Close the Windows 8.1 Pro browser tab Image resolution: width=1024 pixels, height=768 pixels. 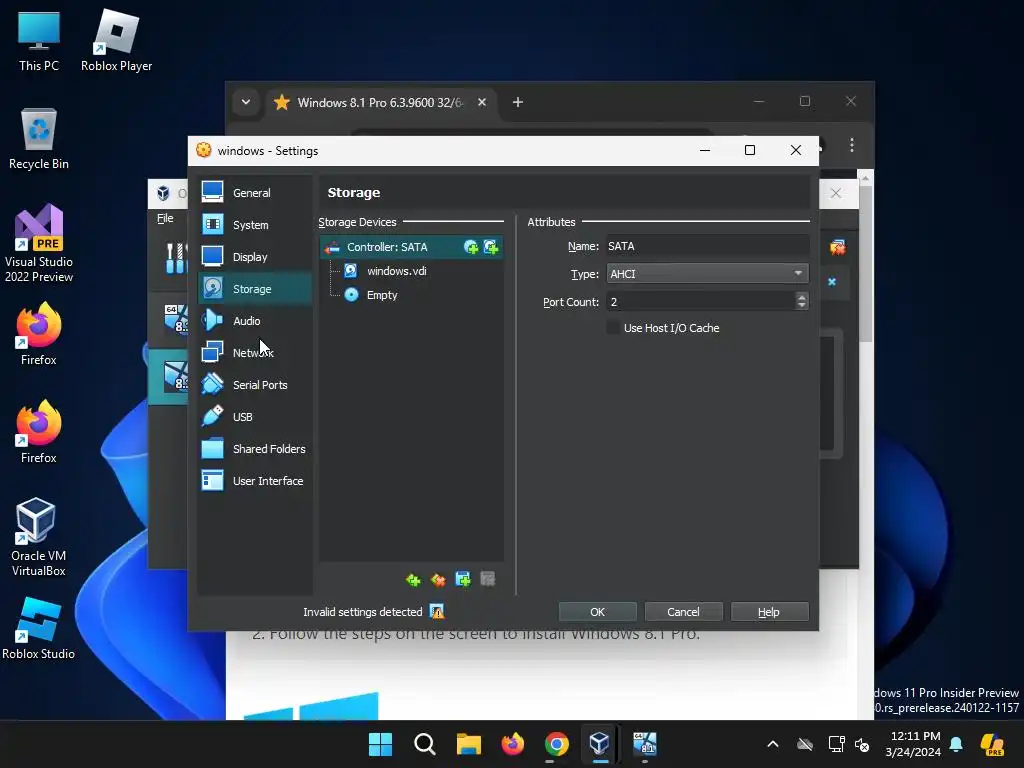click(x=482, y=102)
